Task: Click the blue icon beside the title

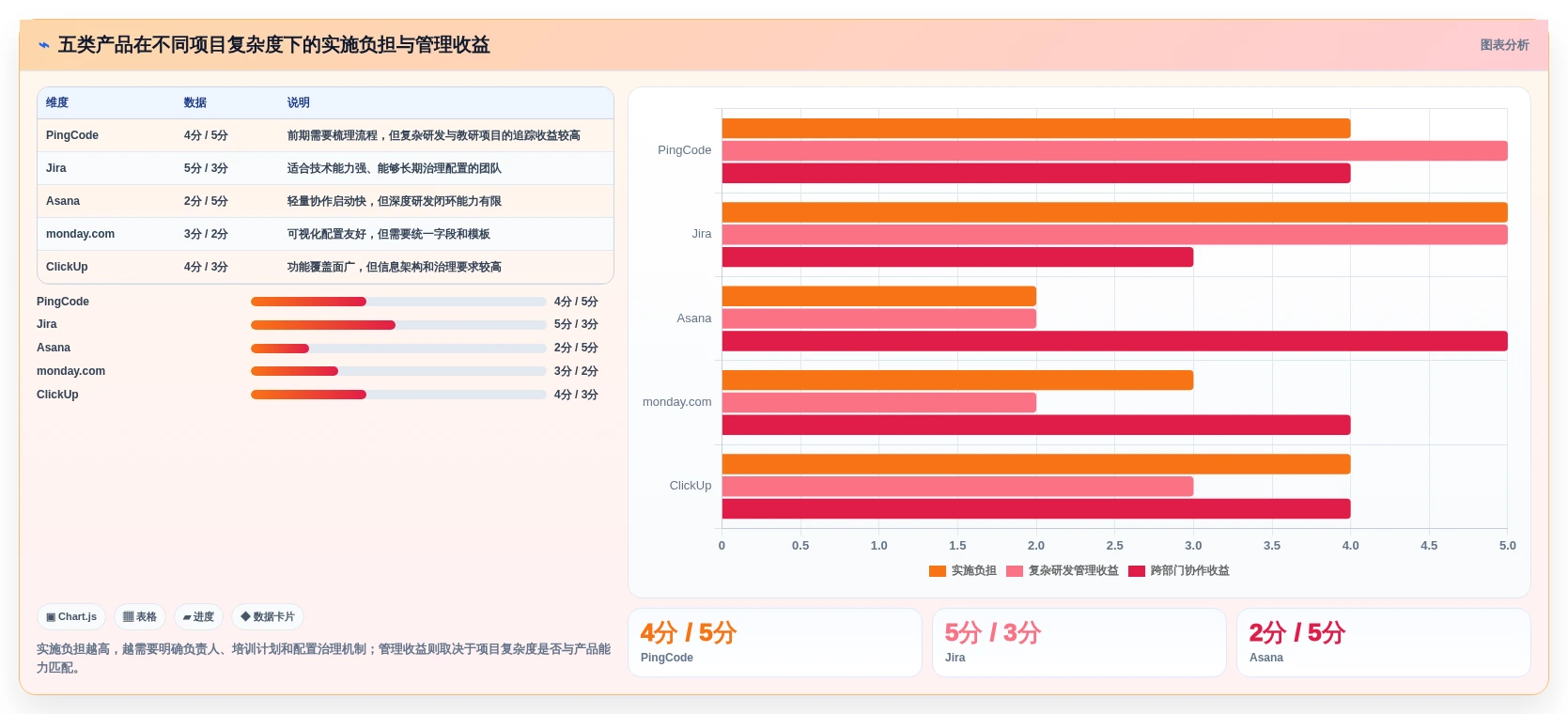Action: pos(44,45)
